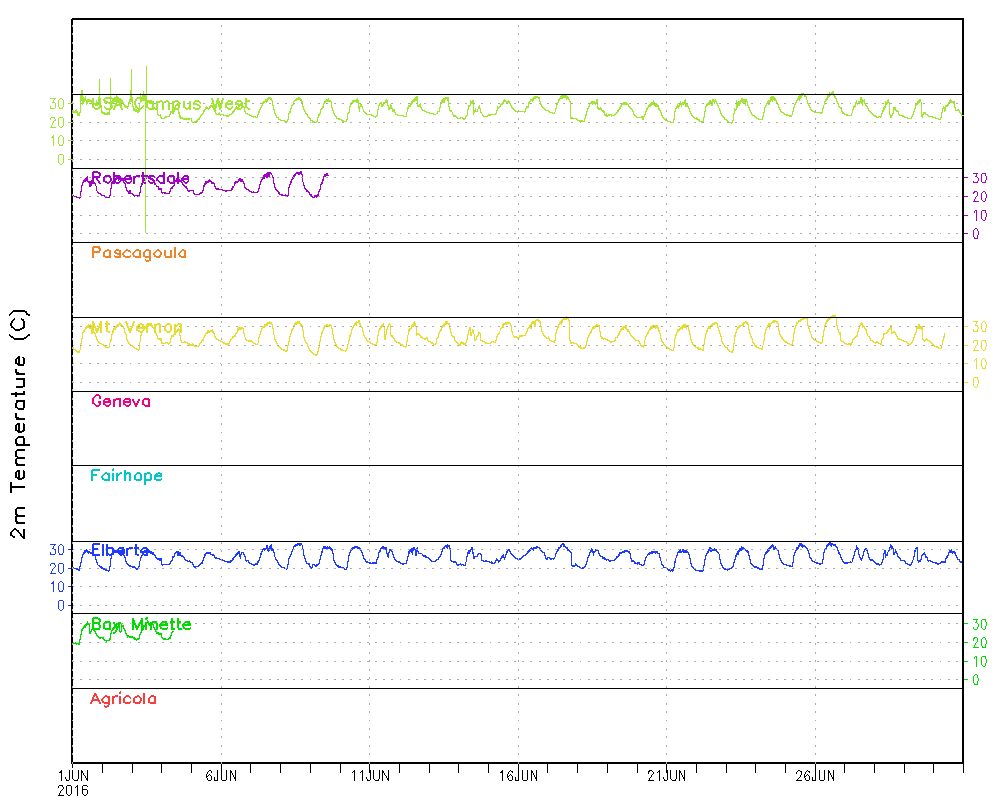Screen dimensions: 1000x800
Task: Select the Fairhope station label
Action: [126, 476]
